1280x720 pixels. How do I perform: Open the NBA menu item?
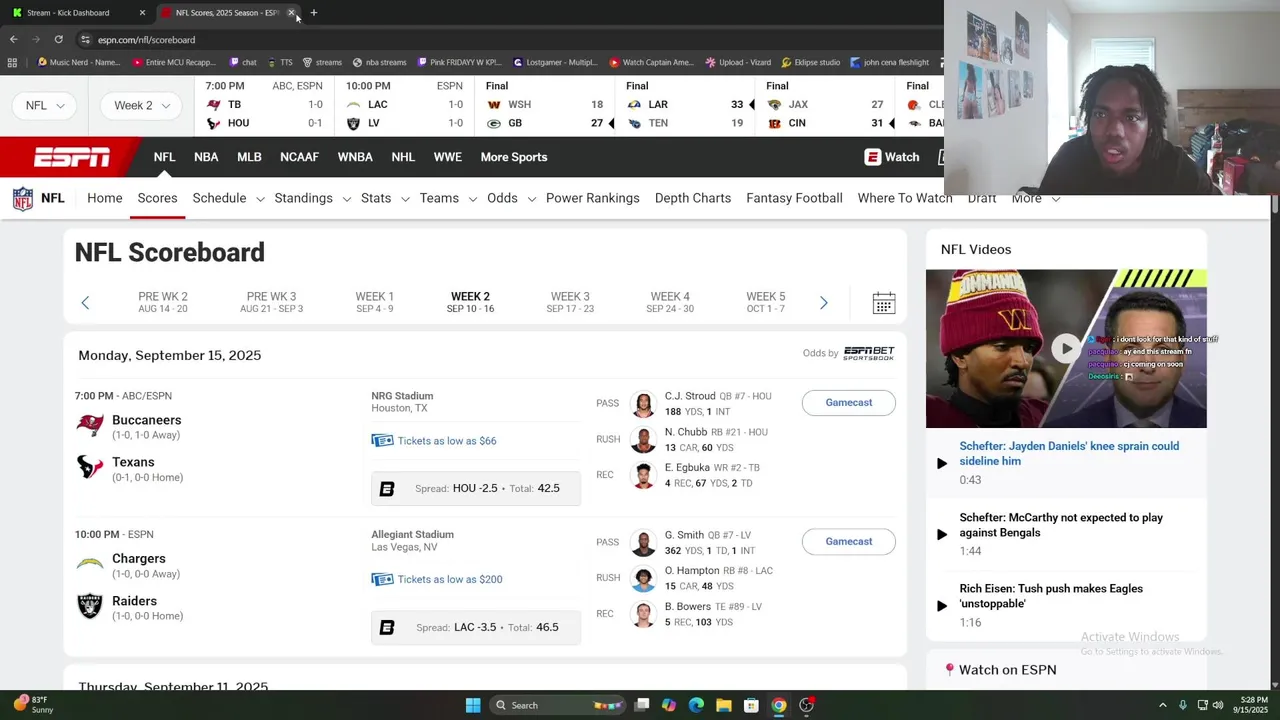(206, 157)
